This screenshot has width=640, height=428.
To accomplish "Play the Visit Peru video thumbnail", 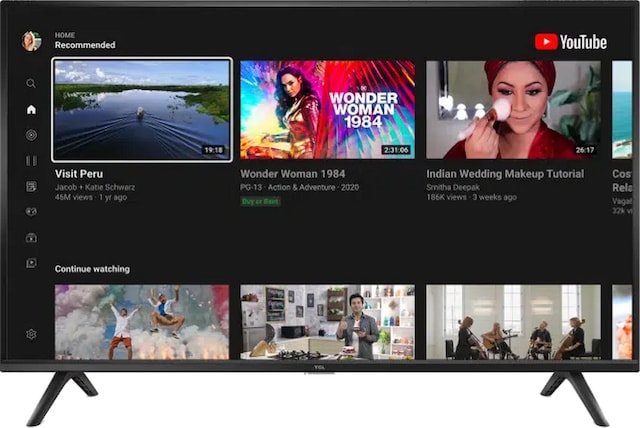I will (142, 110).
